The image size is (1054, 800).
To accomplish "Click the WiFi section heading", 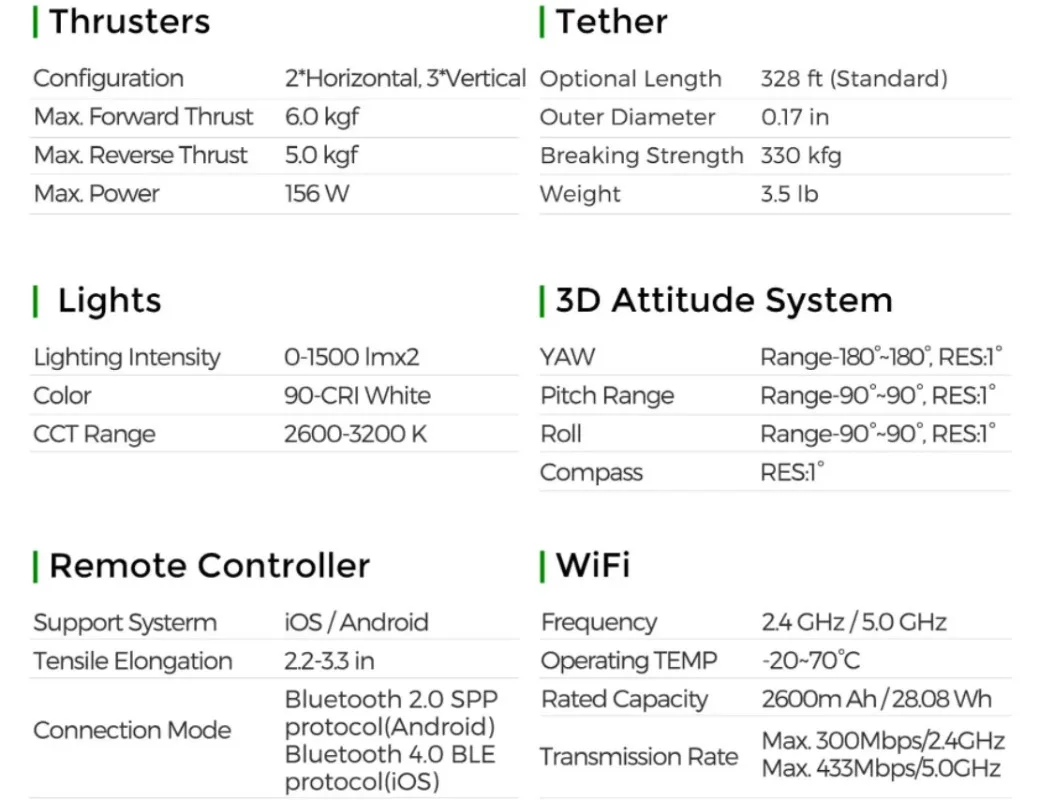I will 592,566.
